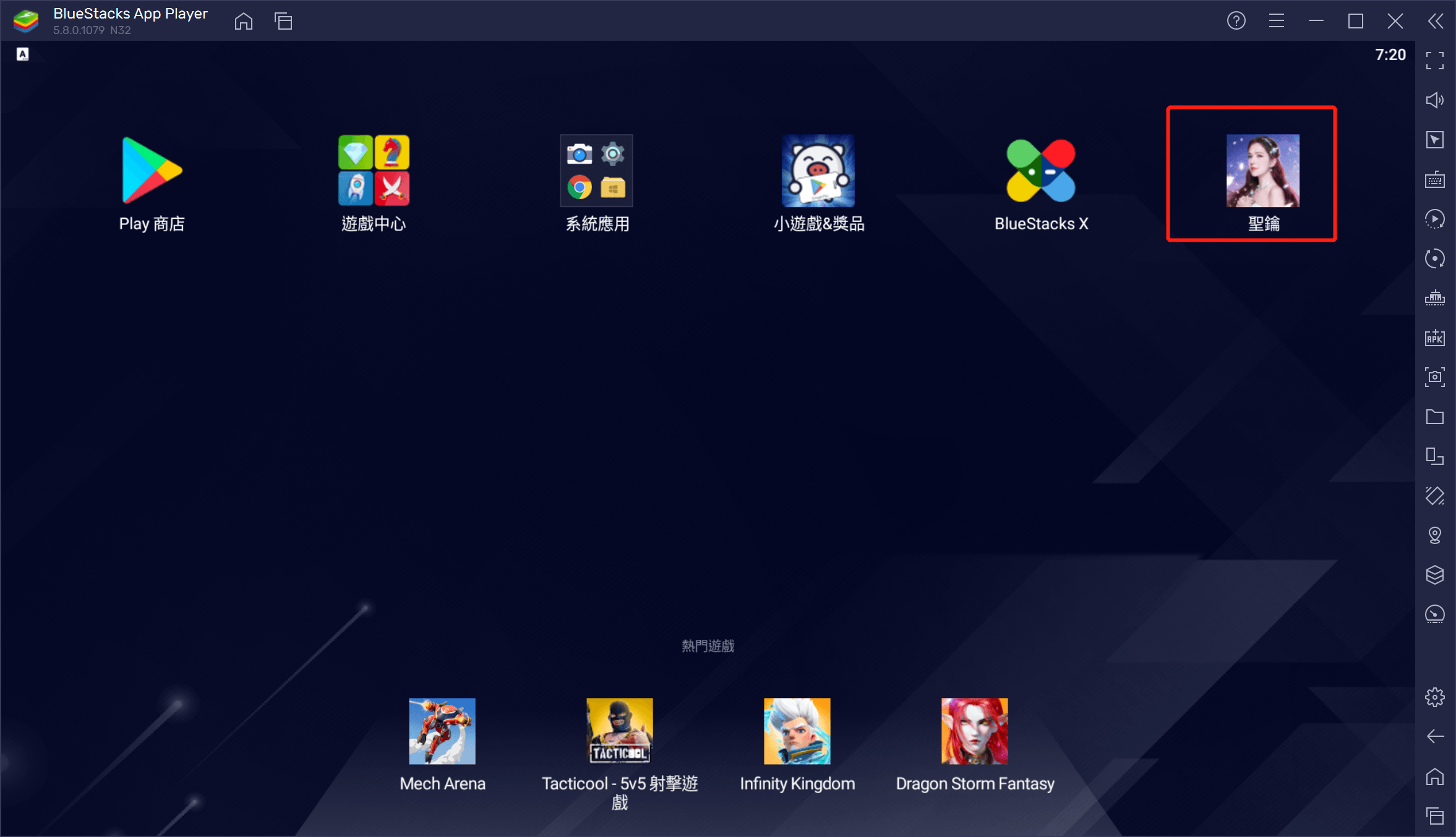The height and width of the screenshot is (837, 1456).
Task: Click the sync operations circular icon
Action: (1435, 258)
